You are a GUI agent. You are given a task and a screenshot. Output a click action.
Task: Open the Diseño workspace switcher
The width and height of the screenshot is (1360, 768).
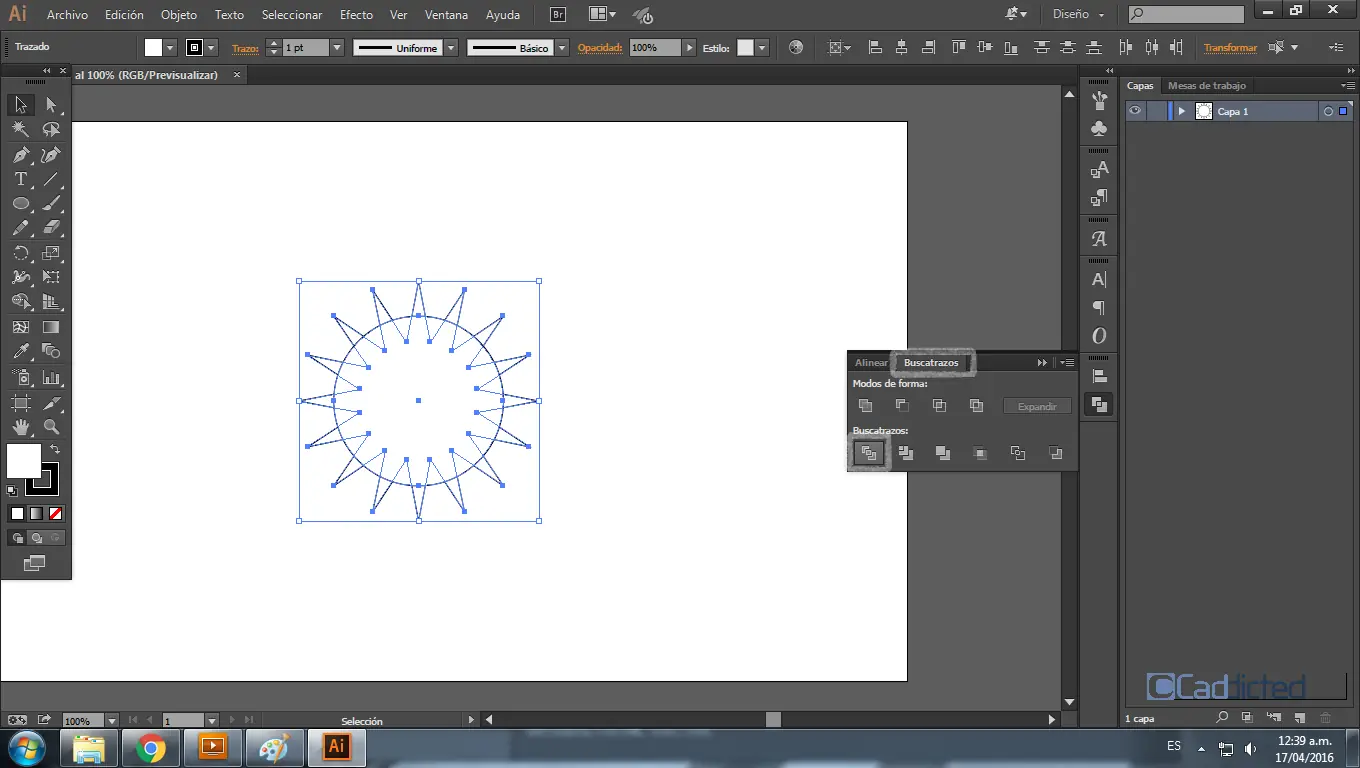pyautogui.click(x=1078, y=15)
